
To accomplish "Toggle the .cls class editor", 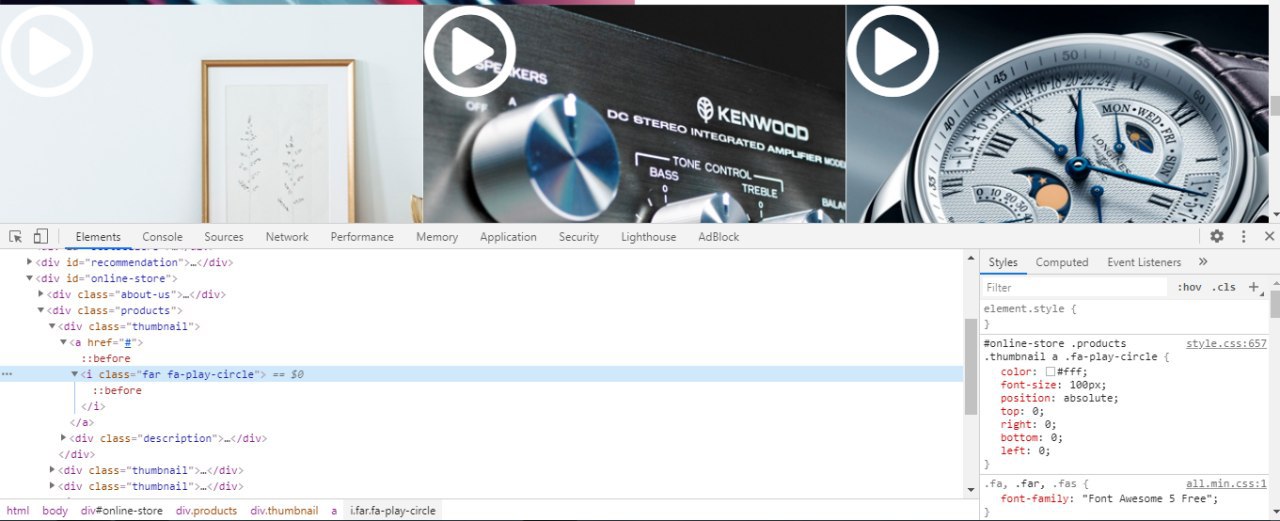I will coord(1224,287).
